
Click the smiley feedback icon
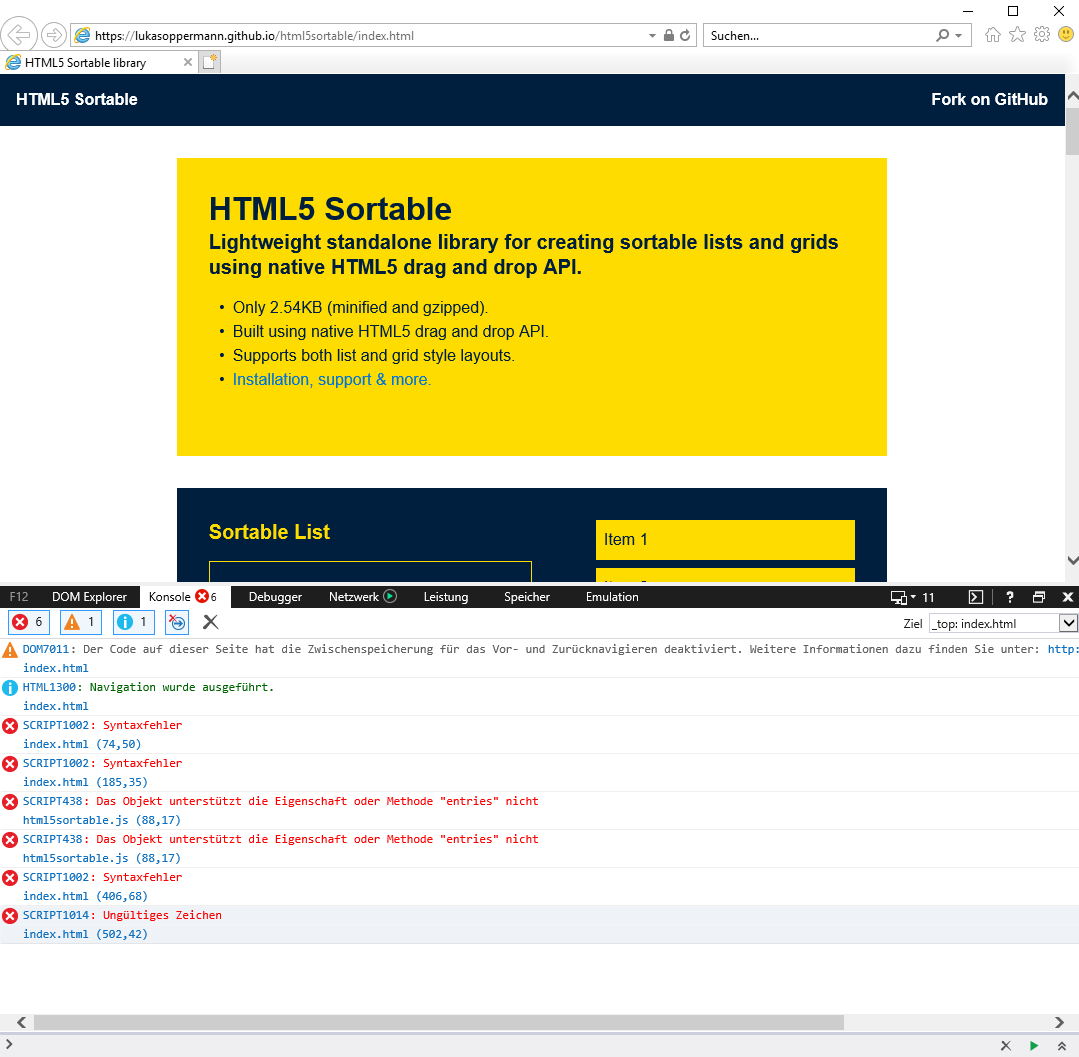click(x=1066, y=34)
